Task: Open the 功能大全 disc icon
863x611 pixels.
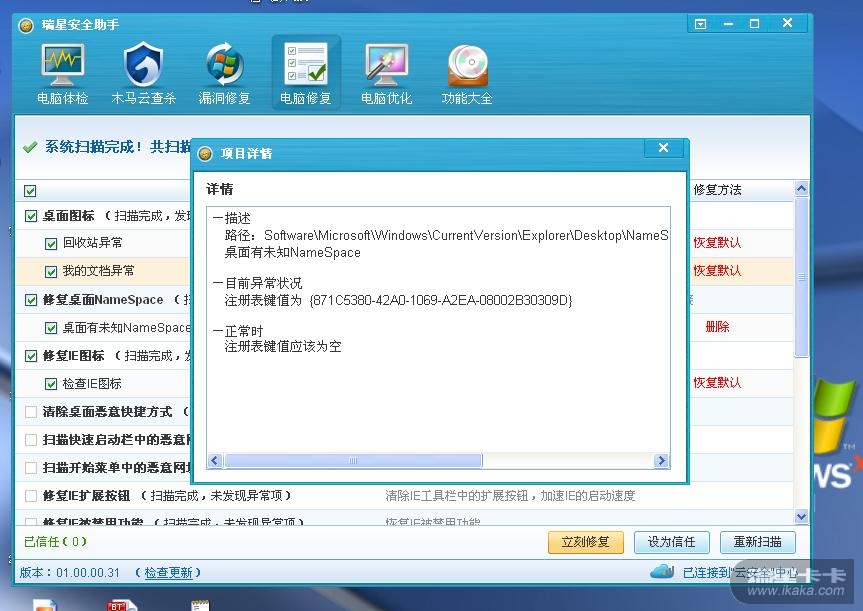Action: pos(467,73)
